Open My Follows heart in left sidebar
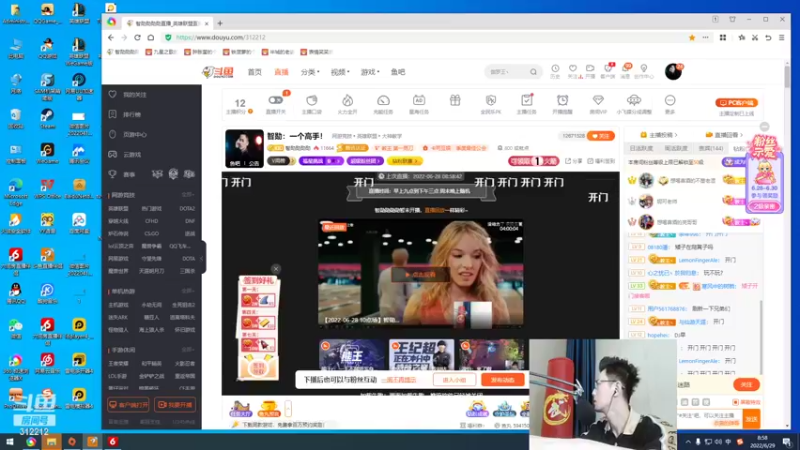This screenshot has width=800, height=450. (x=113, y=94)
